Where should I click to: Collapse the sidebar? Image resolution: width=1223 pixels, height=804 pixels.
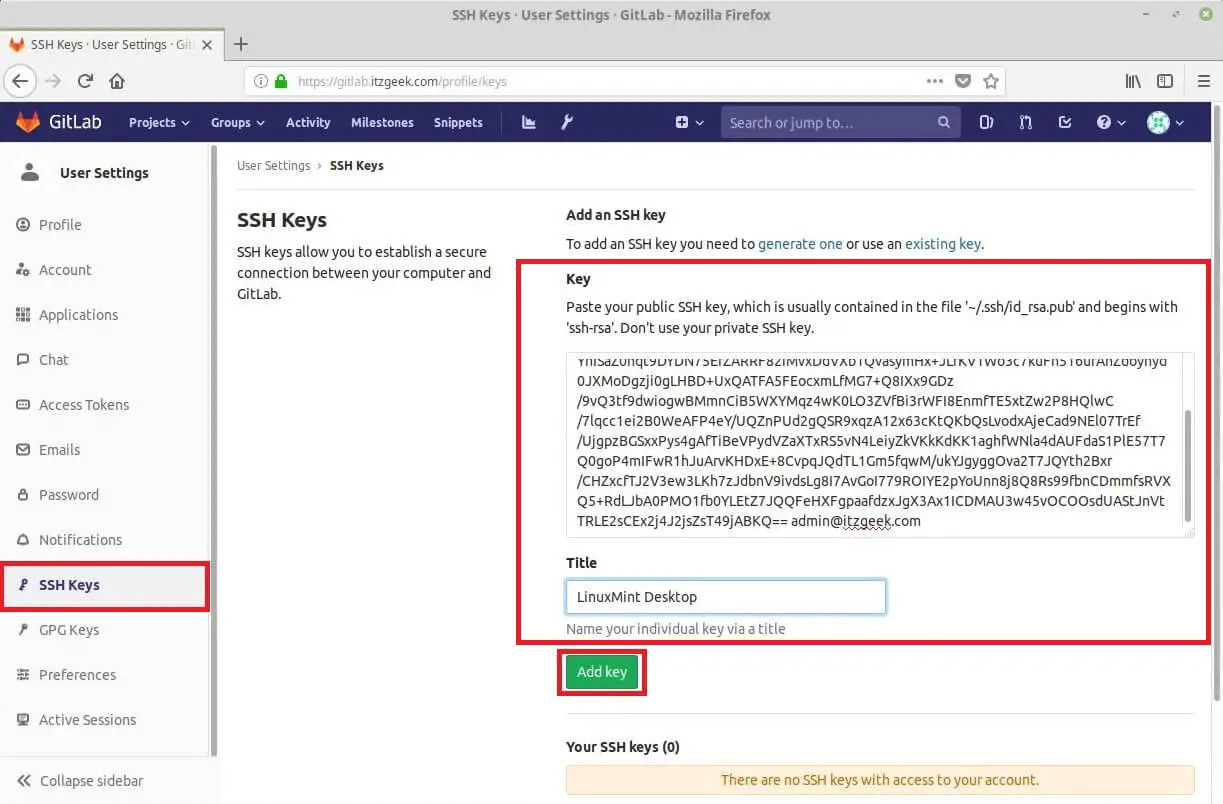tap(81, 780)
